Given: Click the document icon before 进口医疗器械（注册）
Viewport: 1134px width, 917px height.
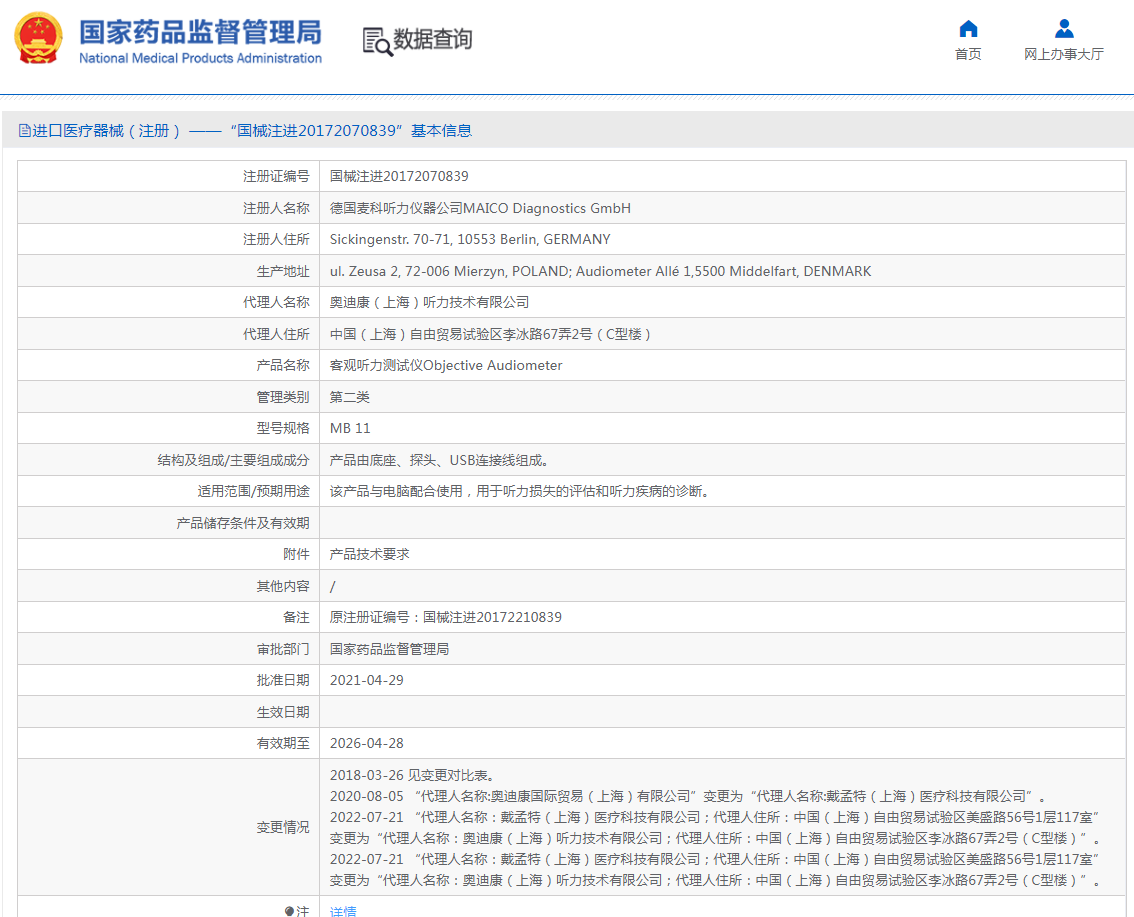Looking at the screenshot, I should (22, 130).
